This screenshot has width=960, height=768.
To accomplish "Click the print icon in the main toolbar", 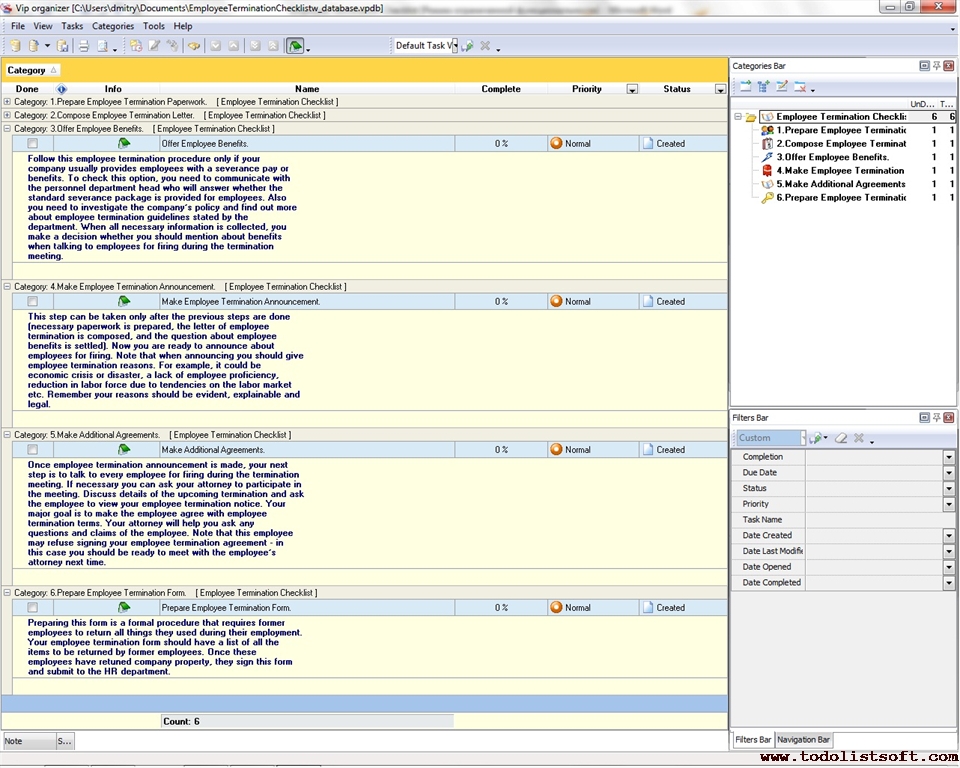I will tap(83, 46).
